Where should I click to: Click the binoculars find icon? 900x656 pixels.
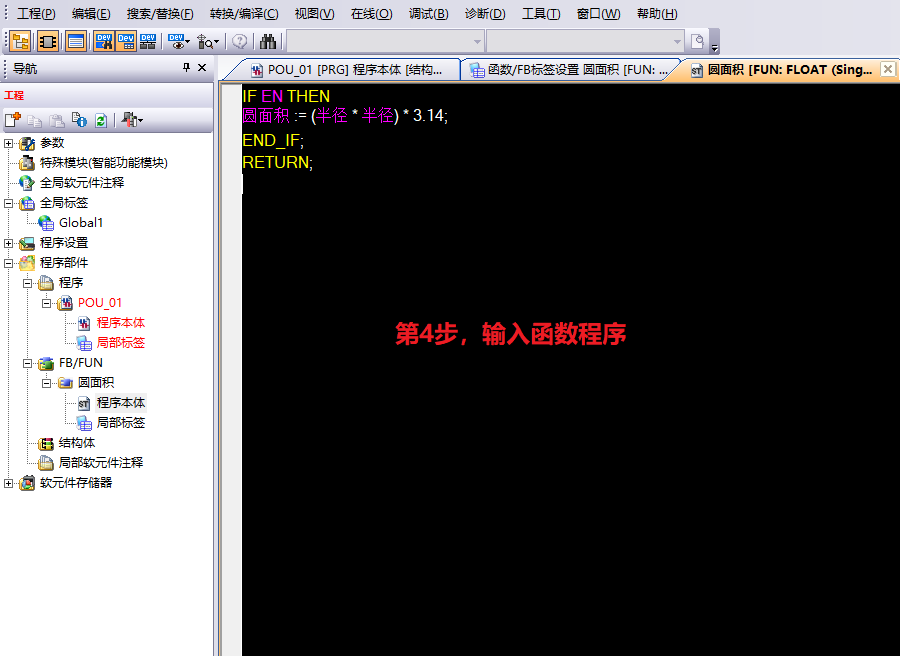click(x=268, y=41)
